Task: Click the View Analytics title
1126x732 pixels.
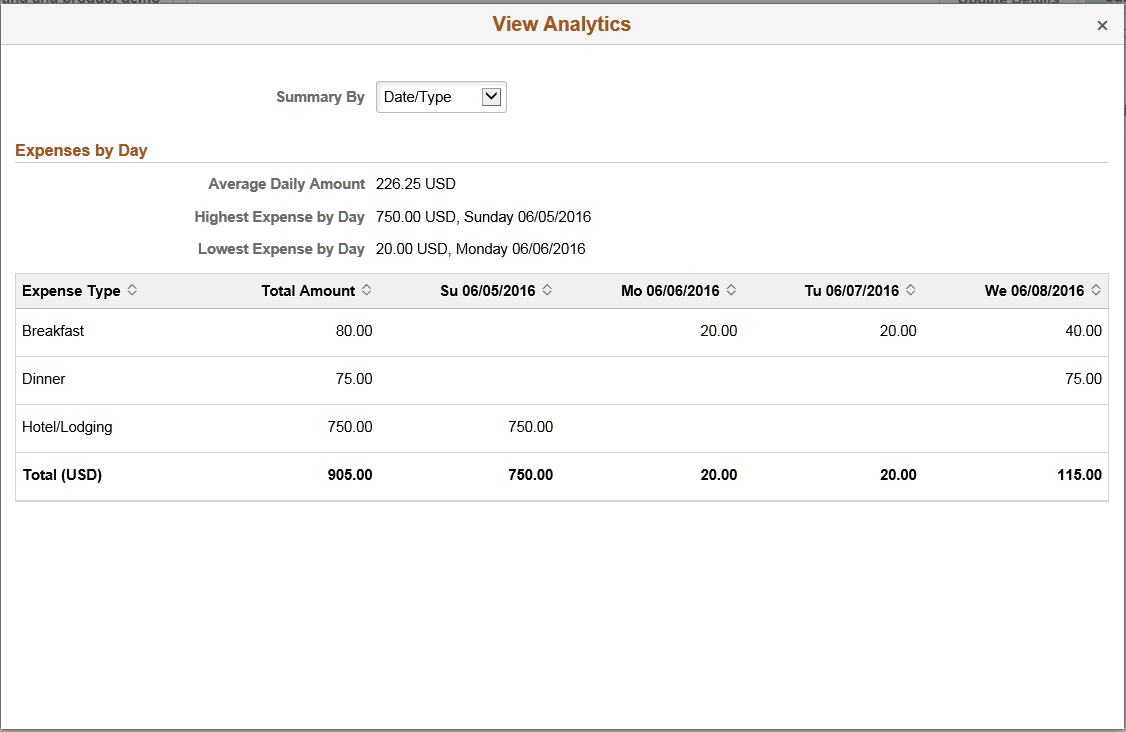Action: click(x=561, y=23)
